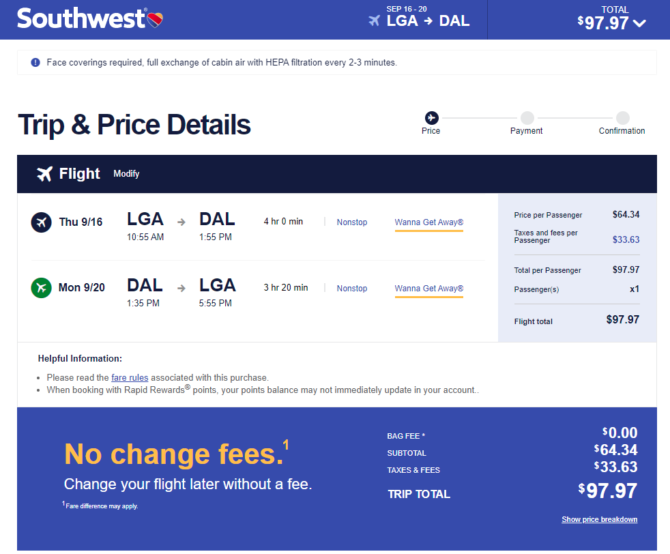Click the Southwest wordmark in the header

pyautogui.click(x=81, y=19)
